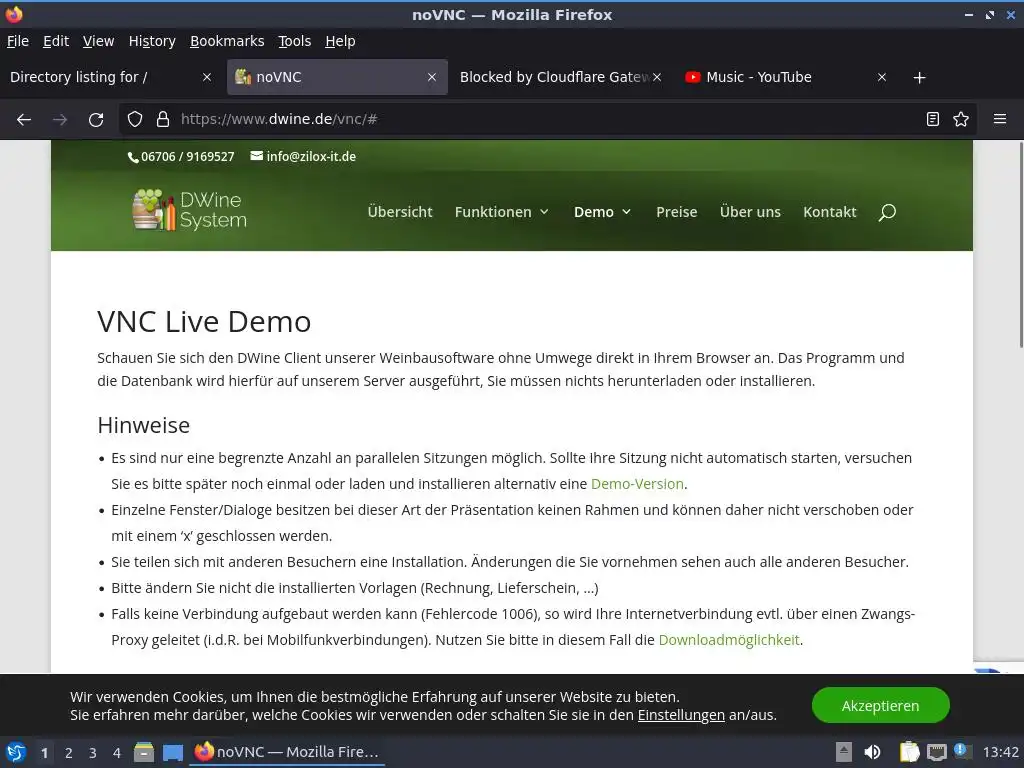Open the Preise page
The image size is (1024, 768).
(677, 212)
